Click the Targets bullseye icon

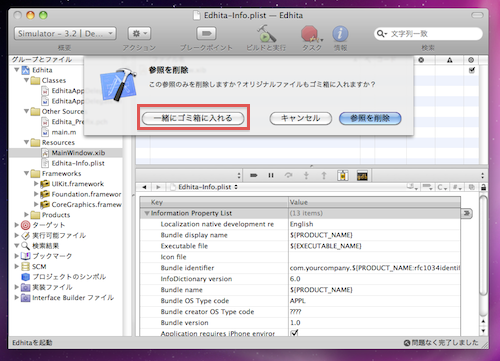(25, 225)
